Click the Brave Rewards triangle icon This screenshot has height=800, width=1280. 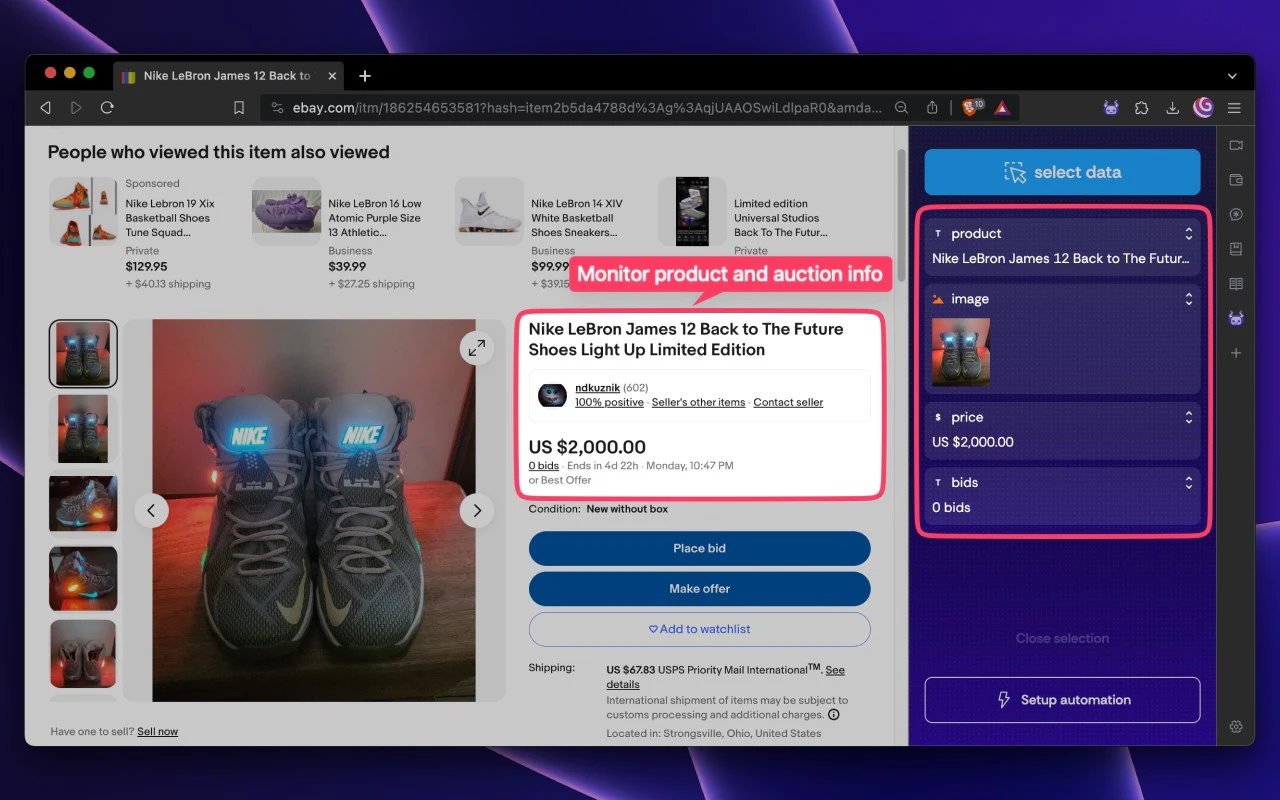(1002, 108)
